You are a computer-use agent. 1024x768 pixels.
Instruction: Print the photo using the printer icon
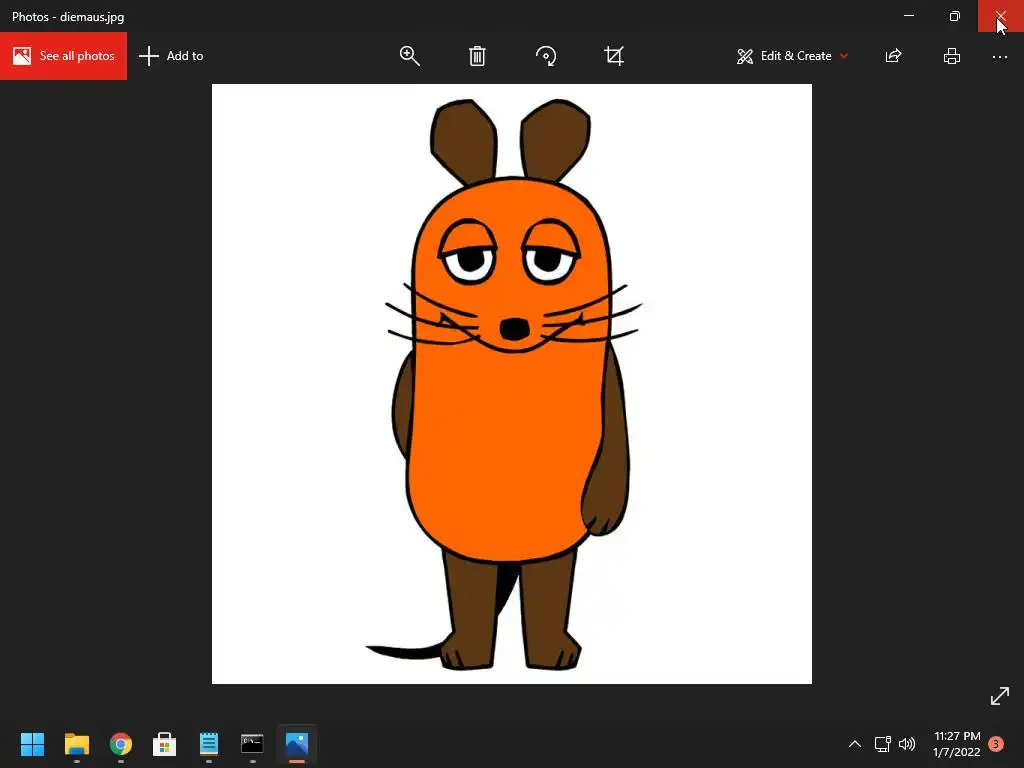[x=952, y=56]
